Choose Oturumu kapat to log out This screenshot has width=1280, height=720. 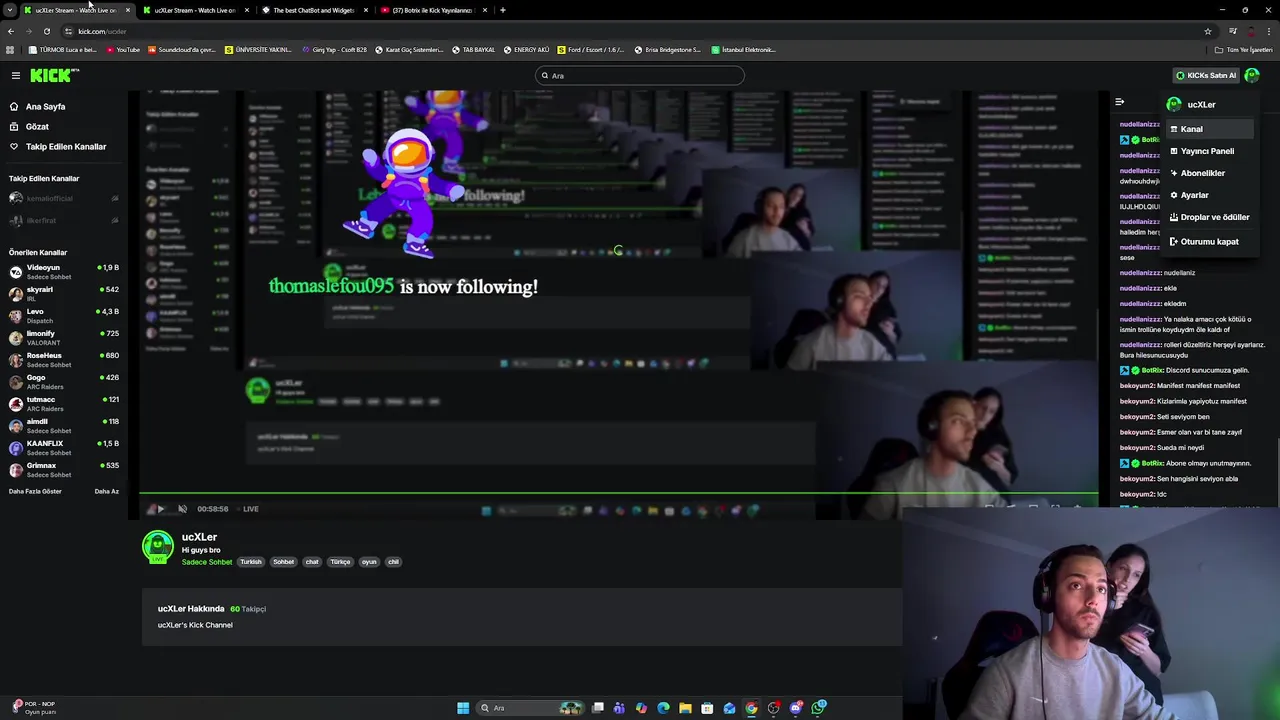click(1209, 241)
